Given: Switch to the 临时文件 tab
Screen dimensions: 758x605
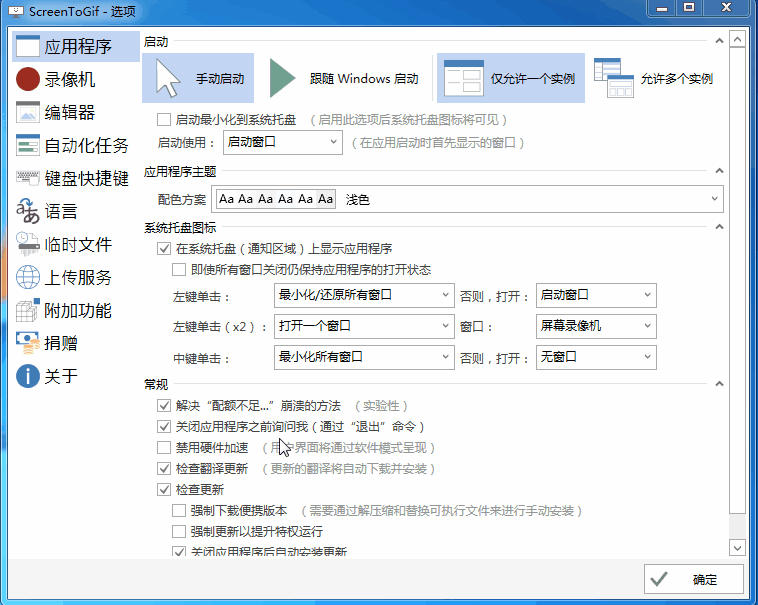Looking at the screenshot, I should (78, 245).
